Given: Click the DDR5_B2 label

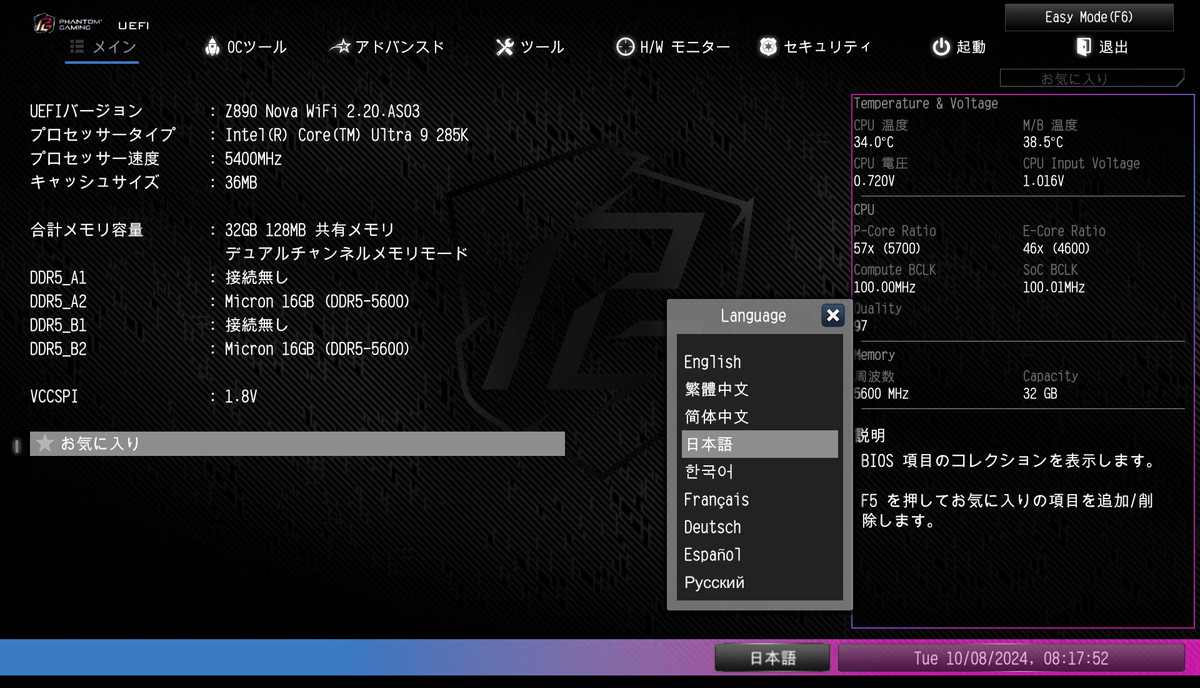Looking at the screenshot, I should click(x=58, y=350).
